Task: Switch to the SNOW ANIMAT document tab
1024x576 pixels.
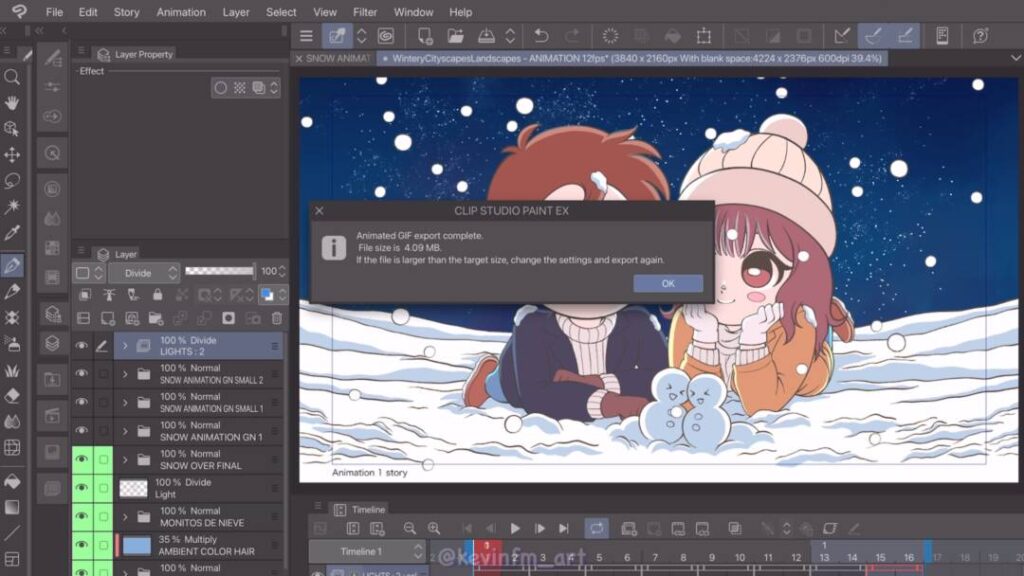Action: [338, 58]
